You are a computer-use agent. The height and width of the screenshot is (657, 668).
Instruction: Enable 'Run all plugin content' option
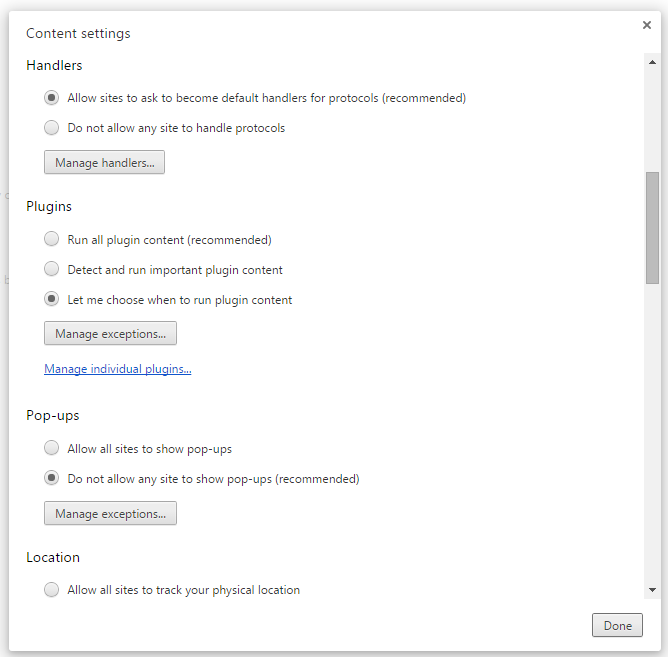(51, 240)
